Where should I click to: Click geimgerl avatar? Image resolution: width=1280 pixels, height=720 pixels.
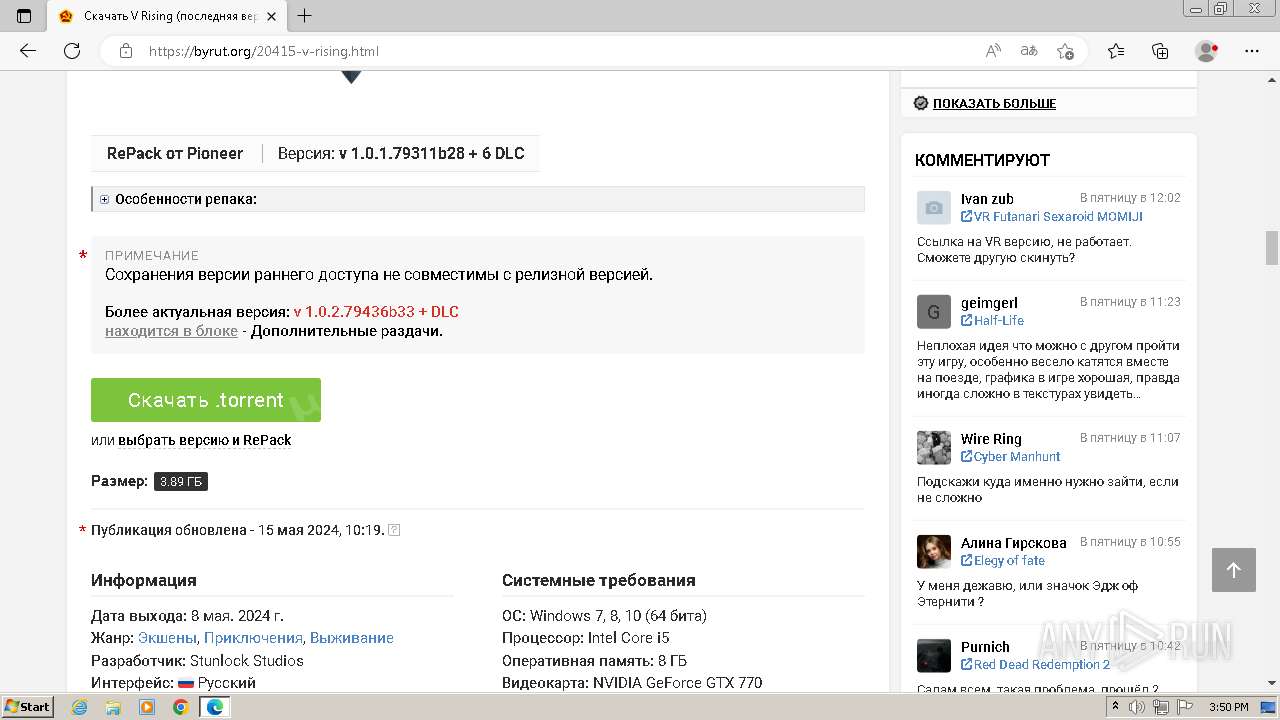point(934,312)
